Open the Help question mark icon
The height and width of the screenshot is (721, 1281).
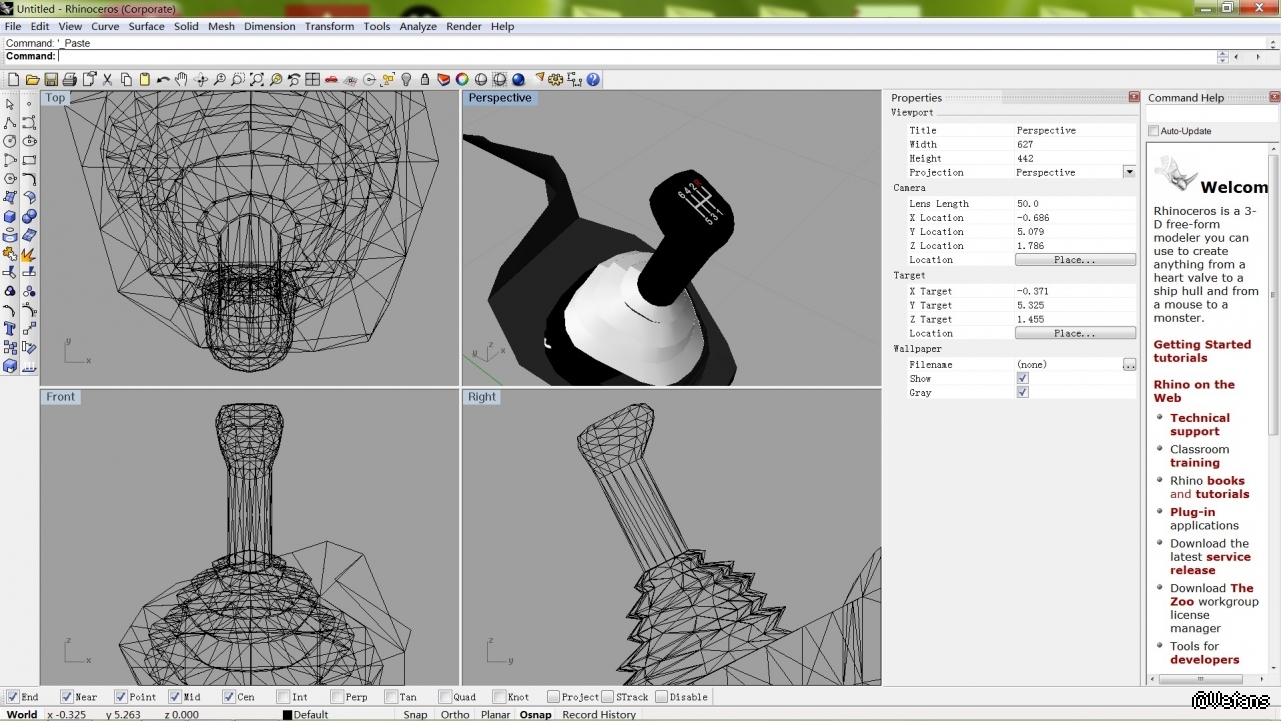[593, 80]
